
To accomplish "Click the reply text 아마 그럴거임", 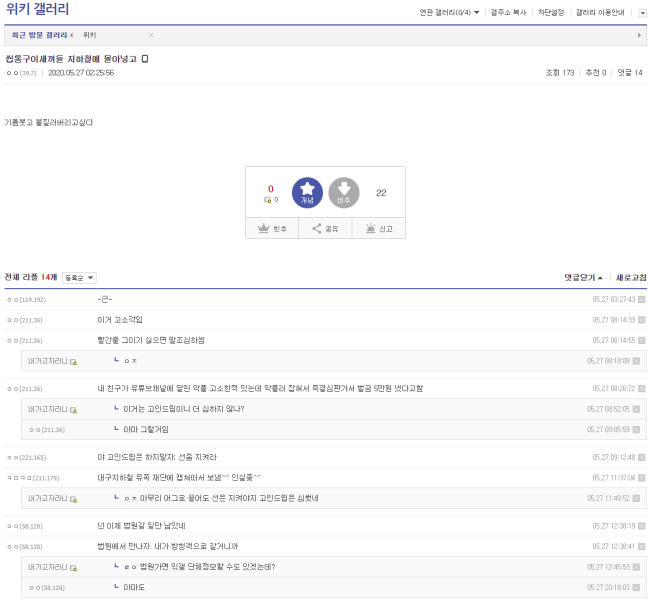I will click(146, 430).
